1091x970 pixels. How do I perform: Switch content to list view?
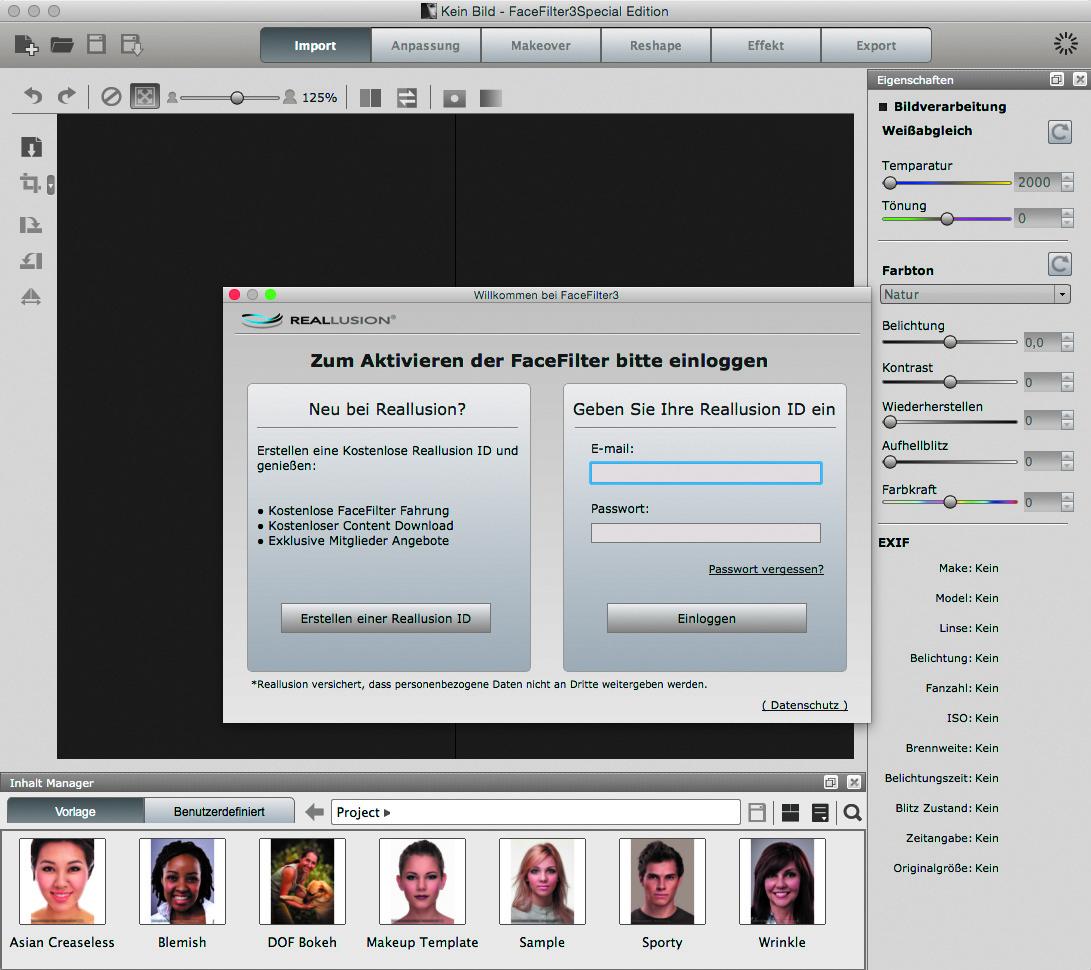tap(820, 812)
